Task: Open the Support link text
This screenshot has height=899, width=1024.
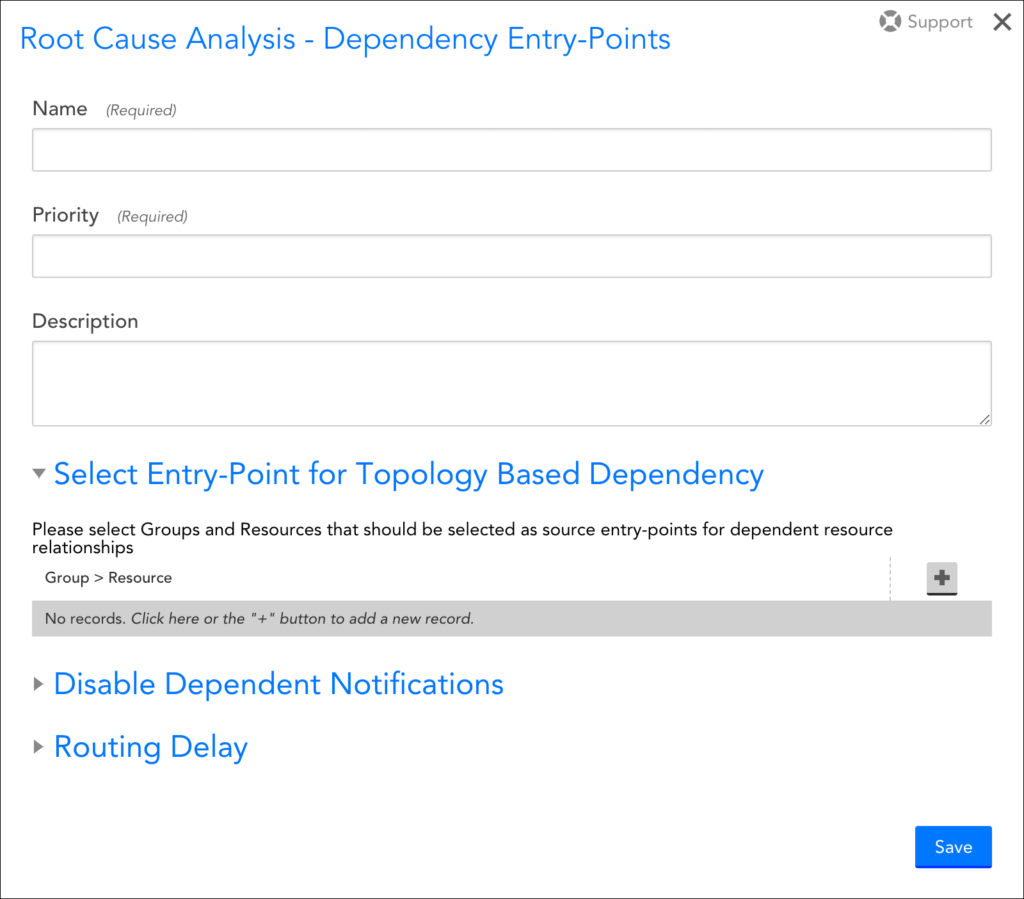Action: (x=939, y=22)
